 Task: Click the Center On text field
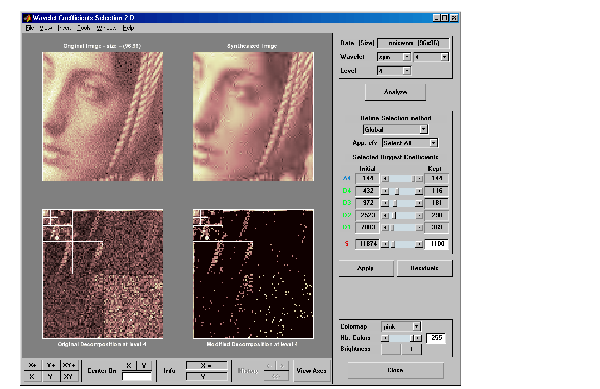[137, 376]
